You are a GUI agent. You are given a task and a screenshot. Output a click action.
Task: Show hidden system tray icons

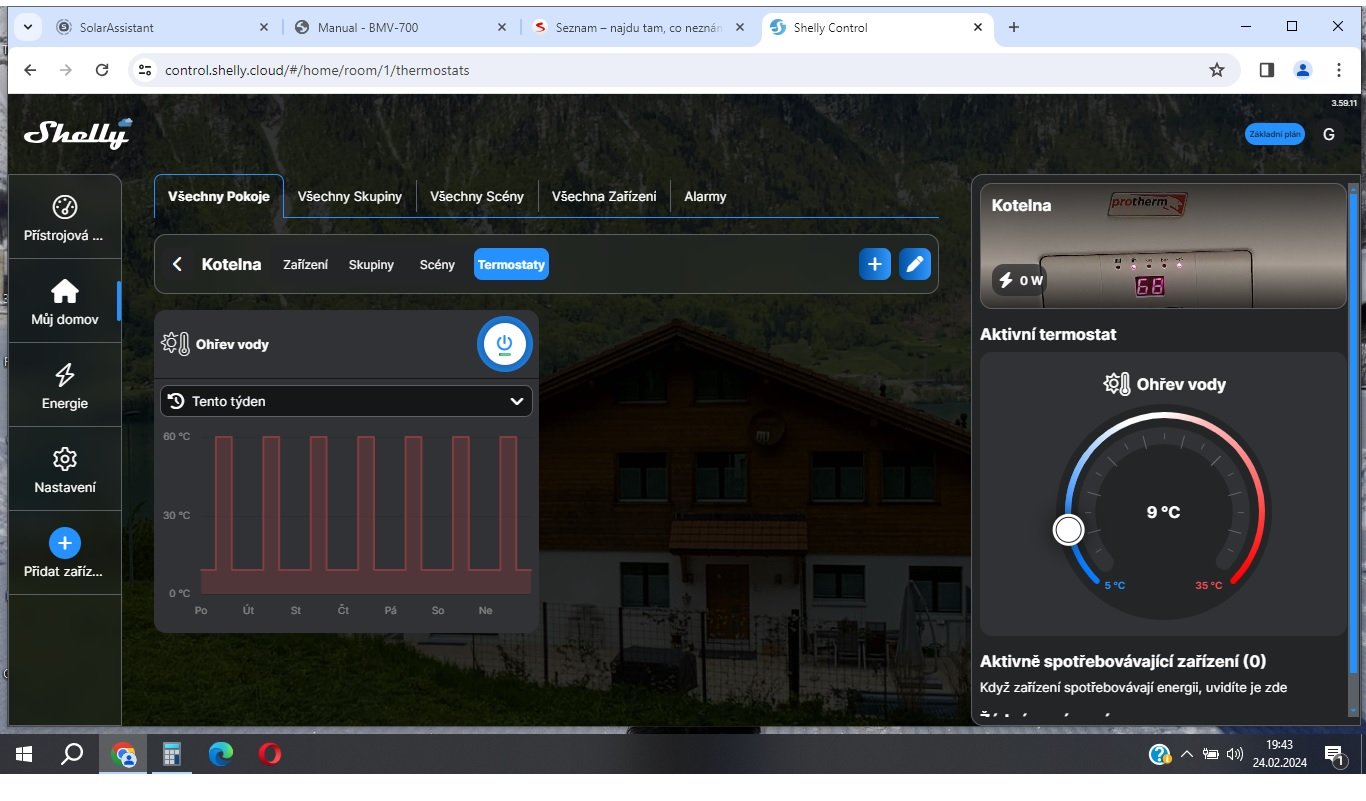tap(1187, 754)
